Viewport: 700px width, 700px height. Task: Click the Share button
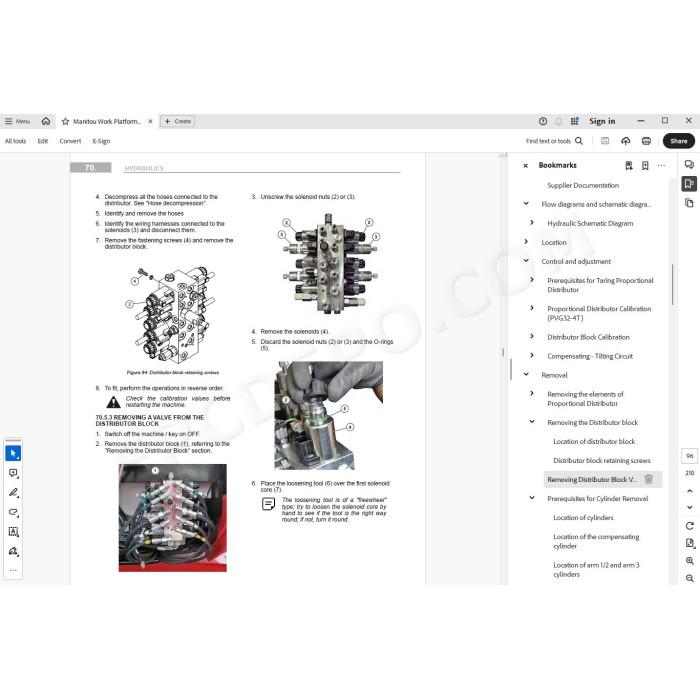[x=679, y=141]
